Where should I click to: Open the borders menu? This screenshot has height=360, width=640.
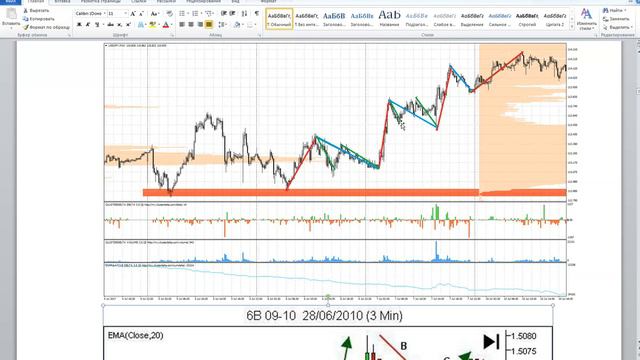point(251,25)
